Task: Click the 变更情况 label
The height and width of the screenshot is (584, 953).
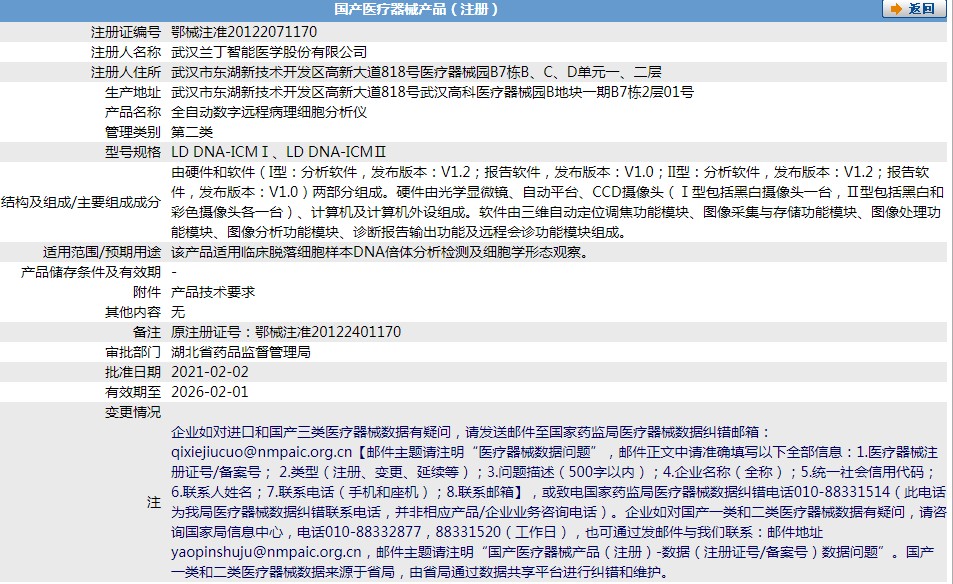Action: (132, 412)
